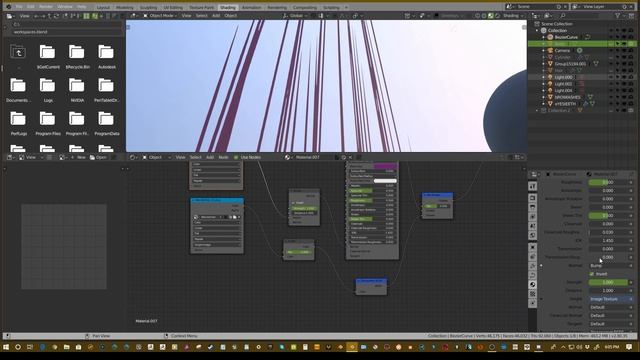
Task: Select the blue-header node below Principled BSDF
Action: point(371,287)
